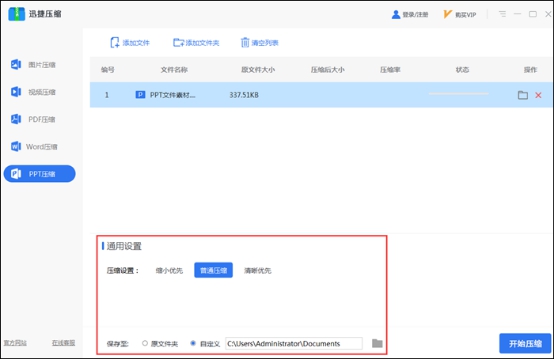Click 添加文件夹 to add a folder
Image resolution: width=554 pixels, height=360 pixels.
coord(196,43)
